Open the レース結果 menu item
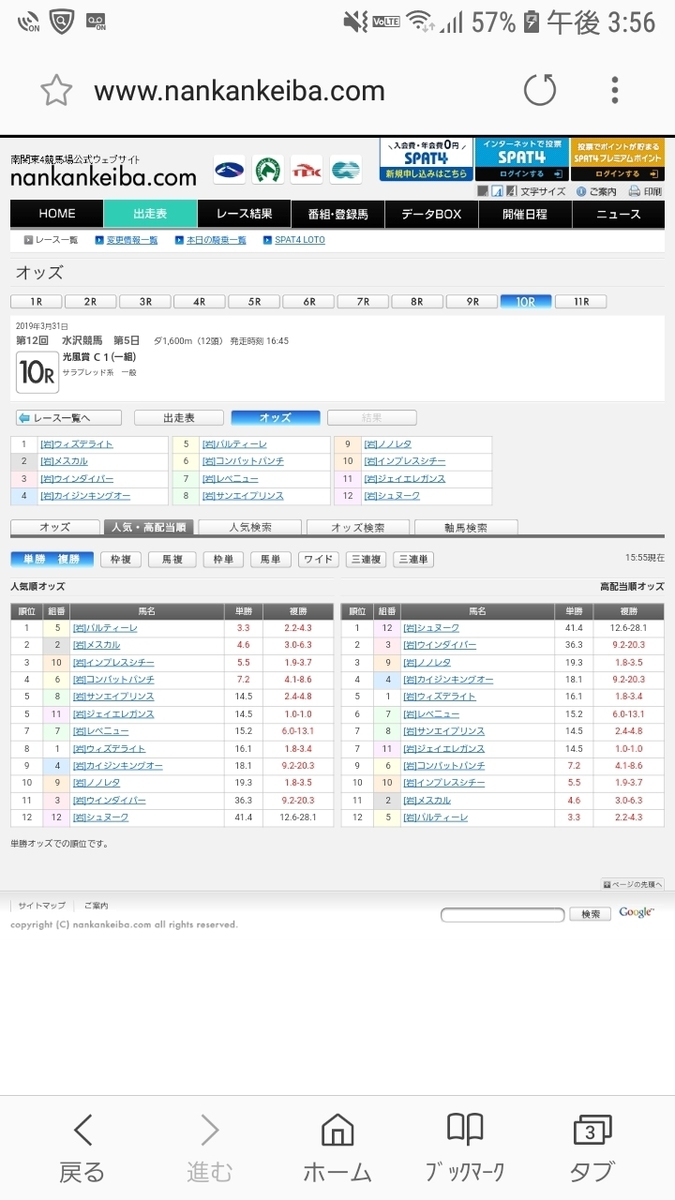 (x=244, y=214)
